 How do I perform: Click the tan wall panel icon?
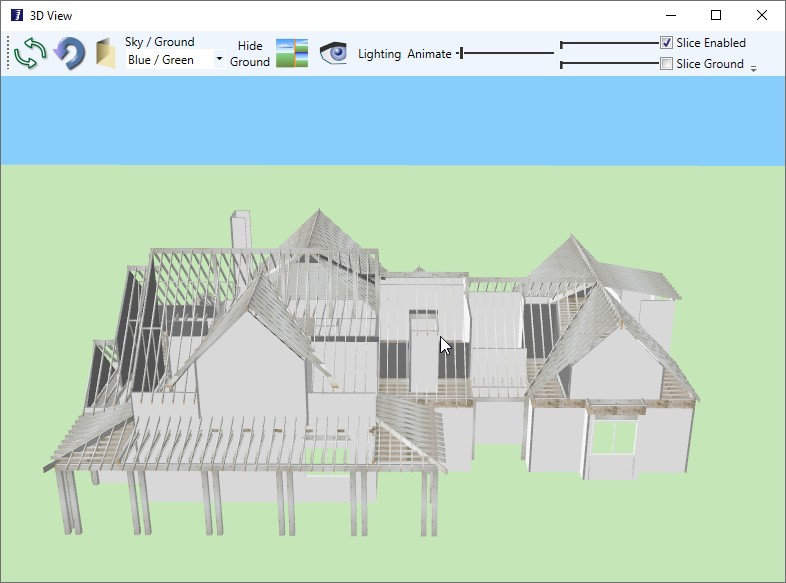pos(105,53)
